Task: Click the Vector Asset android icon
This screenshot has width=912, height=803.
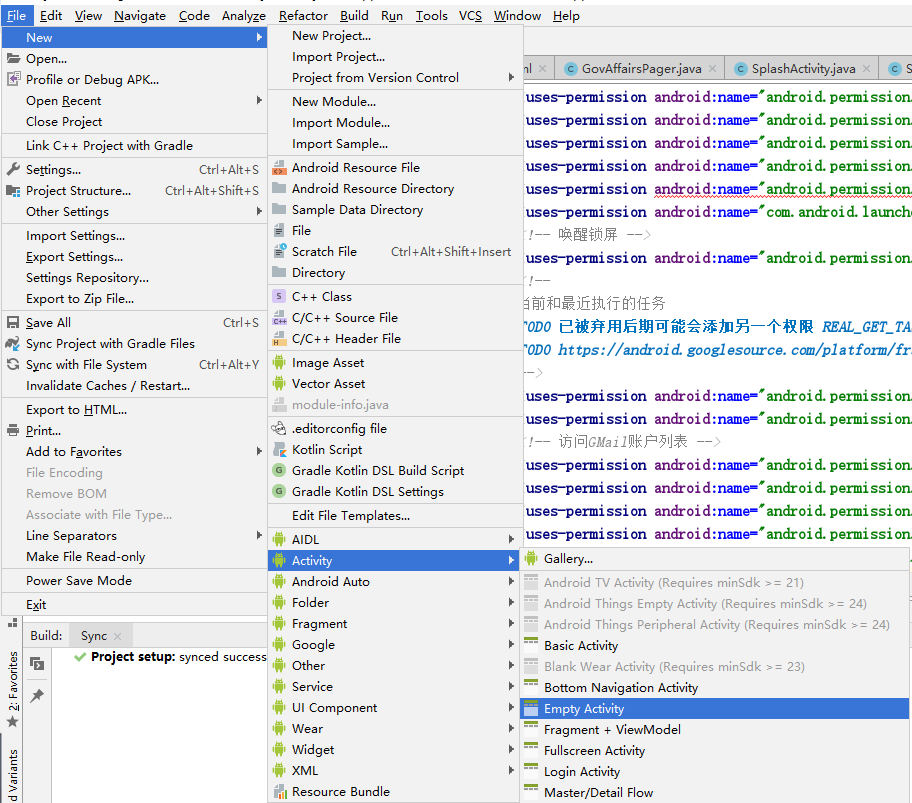Action: pyautogui.click(x=279, y=383)
